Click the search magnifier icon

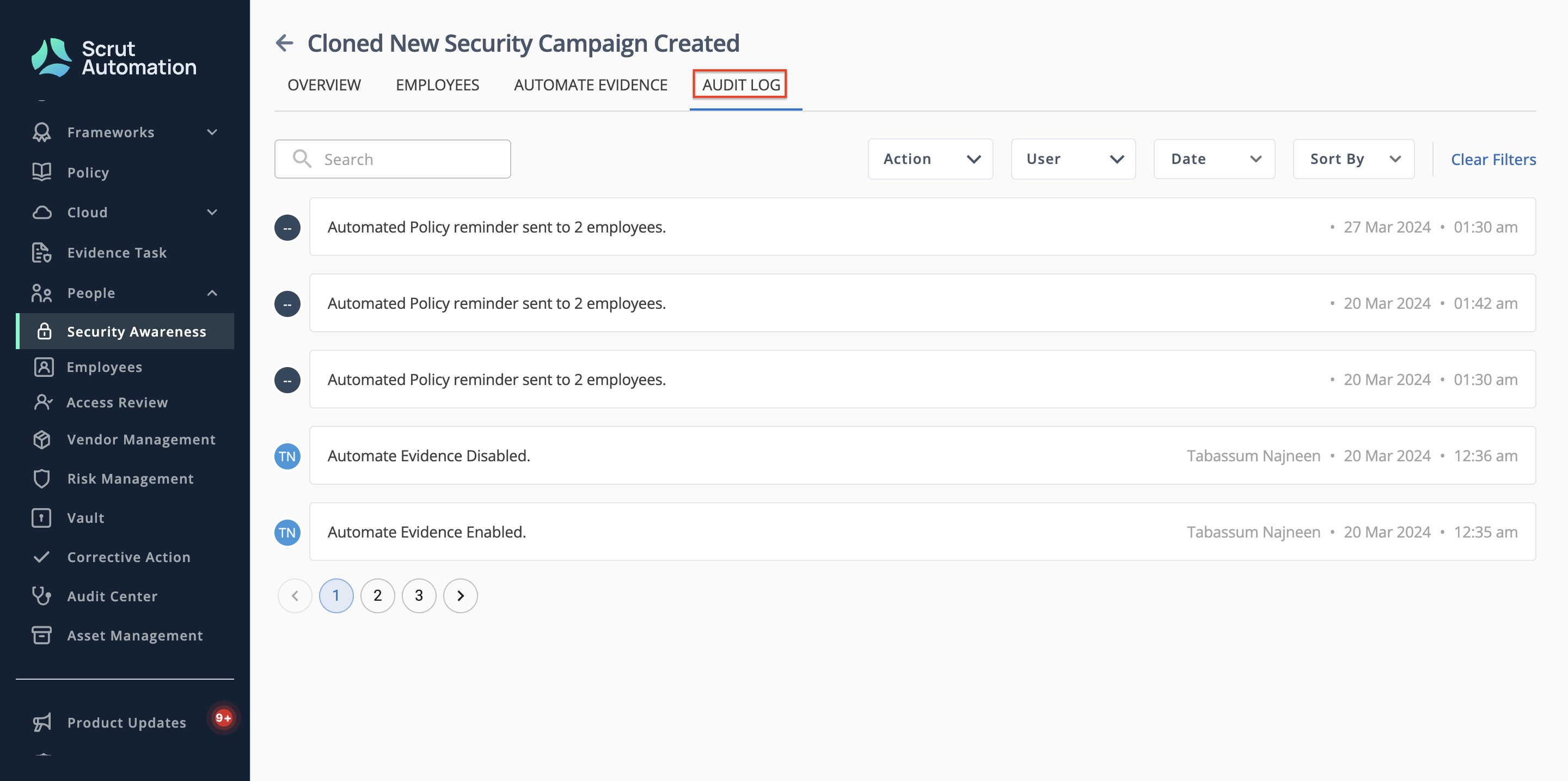pos(303,159)
